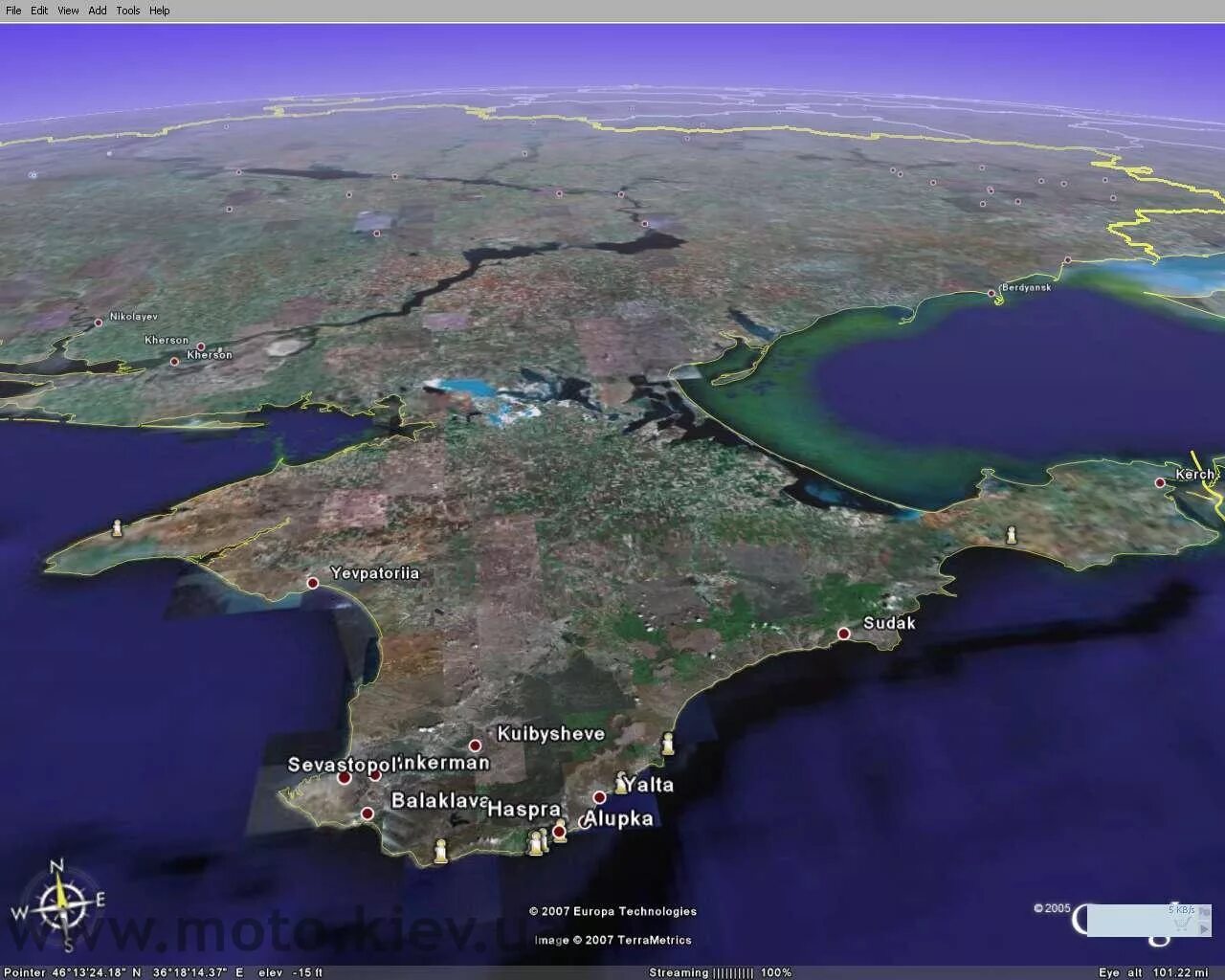Click the elev -15 ft readout
The width and height of the screenshot is (1225, 980).
290,972
